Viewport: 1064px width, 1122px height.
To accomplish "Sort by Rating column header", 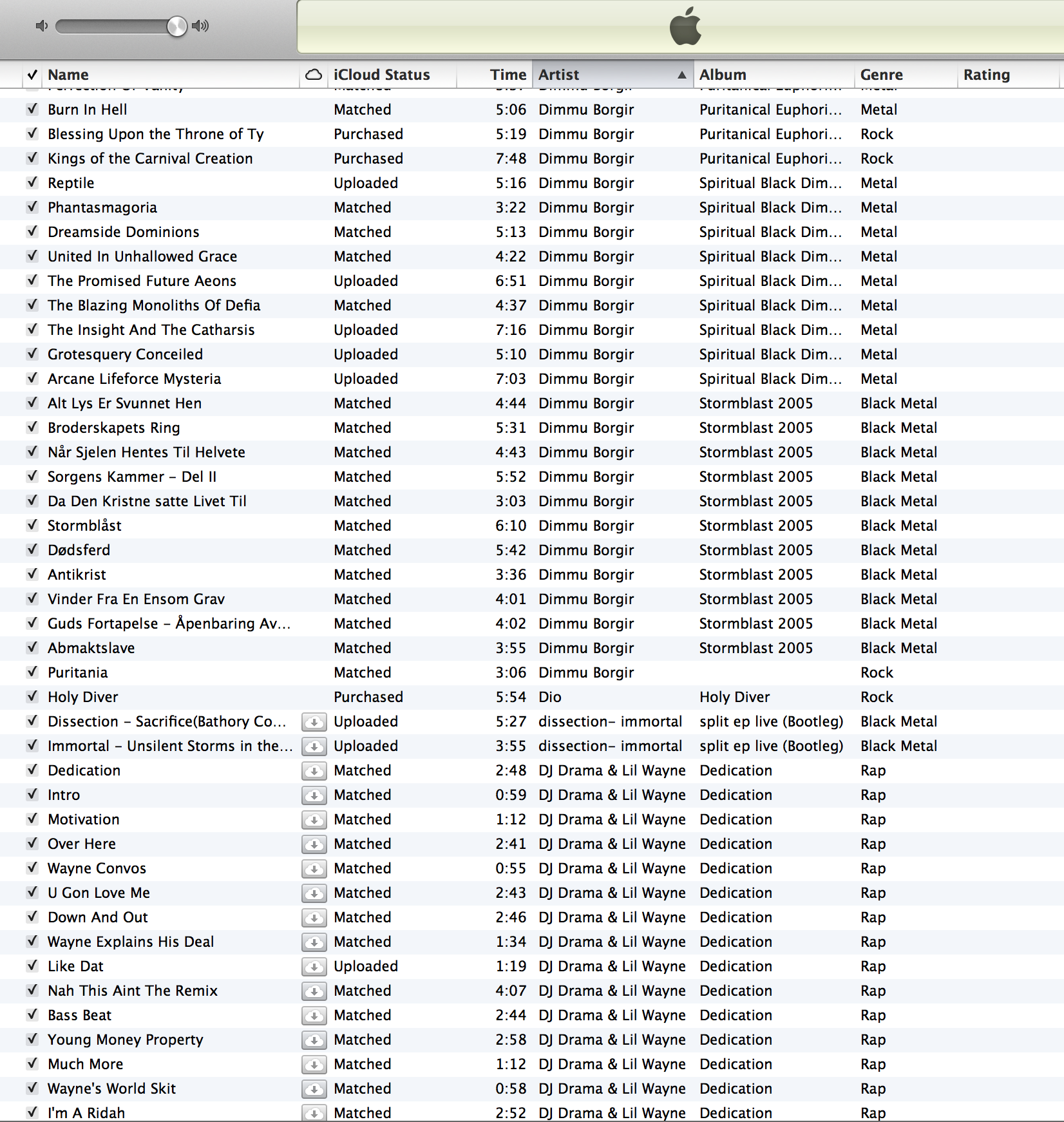I will coord(1009,75).
